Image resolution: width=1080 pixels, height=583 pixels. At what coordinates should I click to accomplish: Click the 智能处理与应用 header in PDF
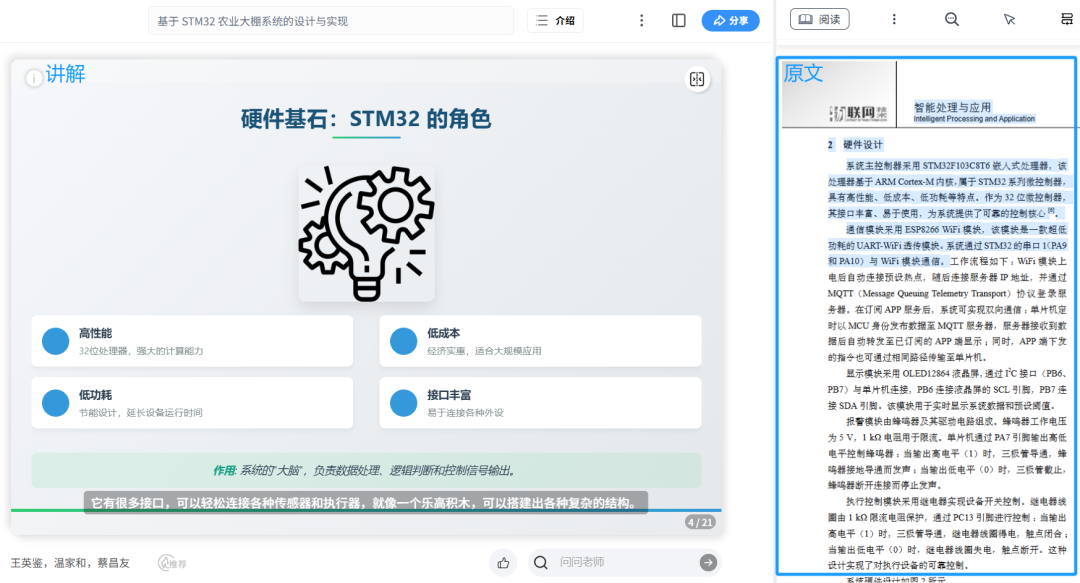[953, 107]
